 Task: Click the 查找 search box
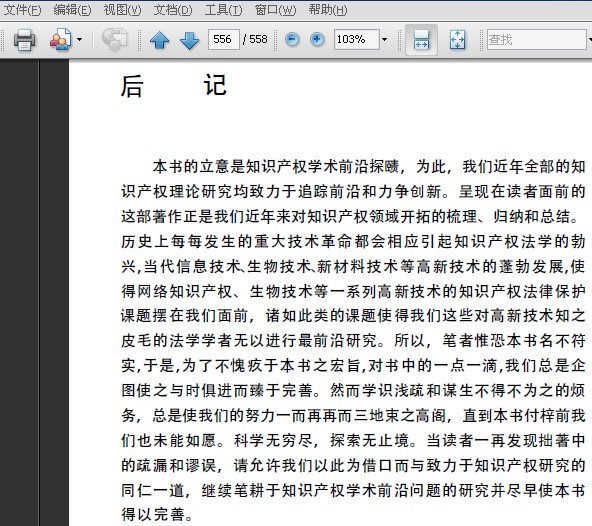point(536,39)
